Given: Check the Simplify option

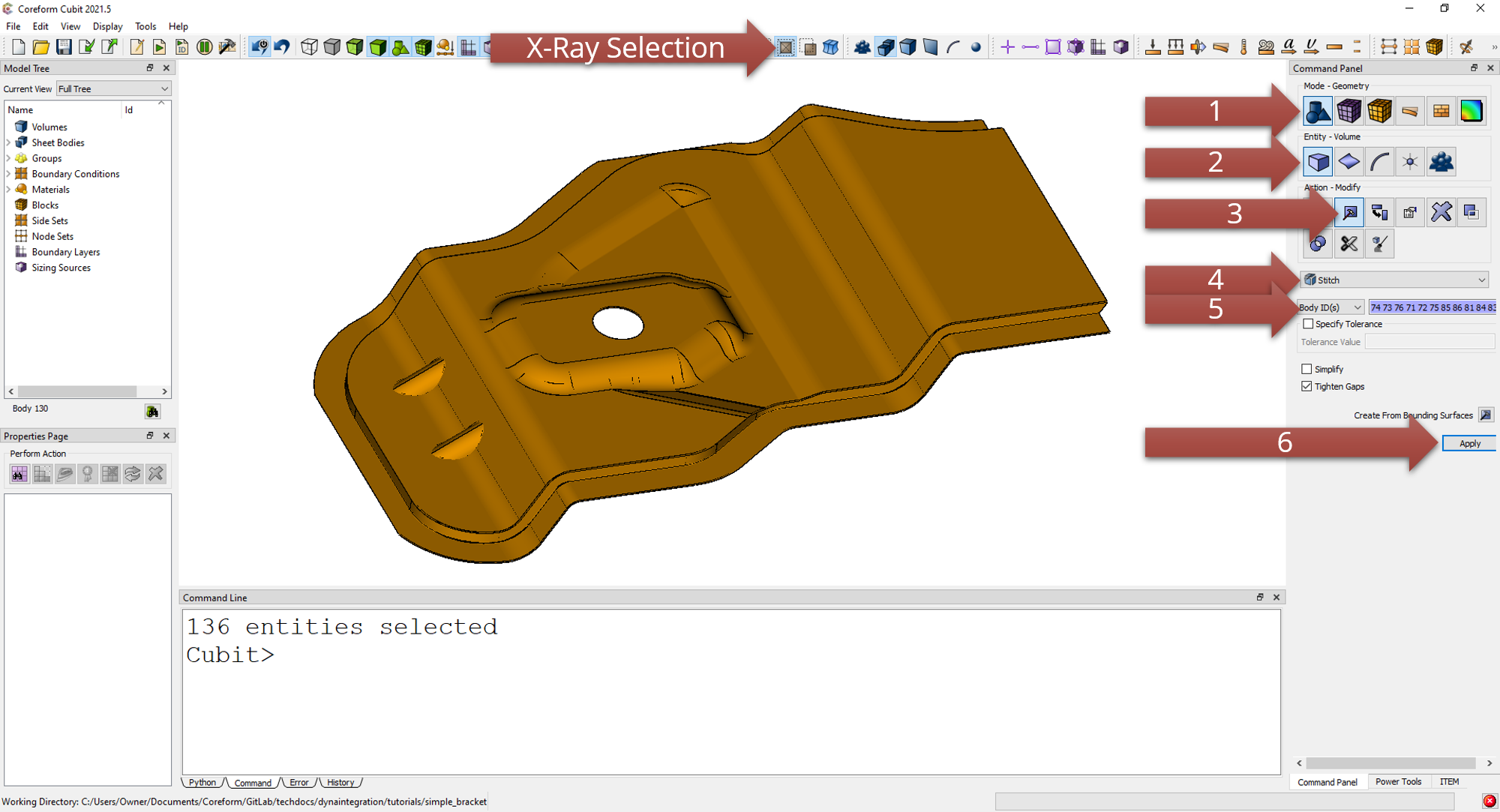Looking at the screenshot, I should (1306, 369).
